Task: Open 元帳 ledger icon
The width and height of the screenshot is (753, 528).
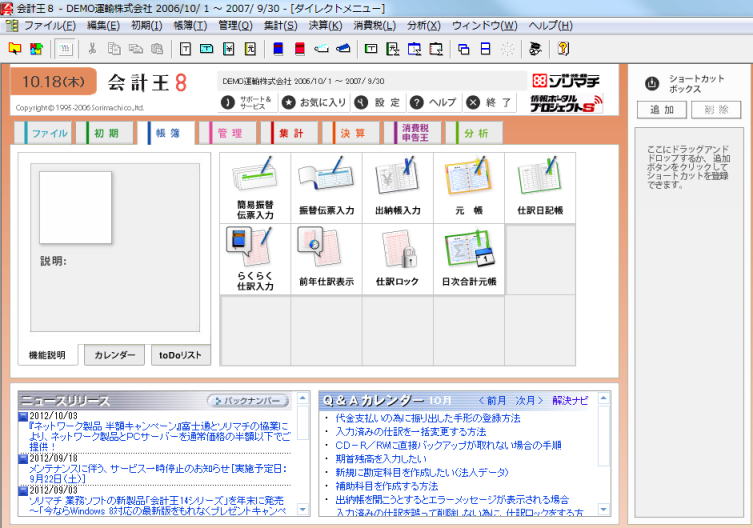Action: pyautogui.click(x=468, y=187)
